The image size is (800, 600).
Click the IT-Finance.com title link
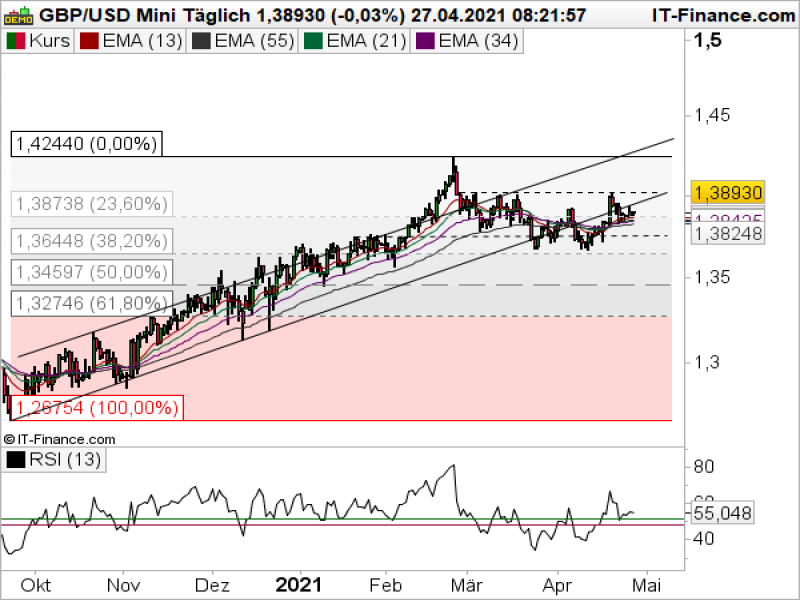pyautogui.click(x=723, y=16)
